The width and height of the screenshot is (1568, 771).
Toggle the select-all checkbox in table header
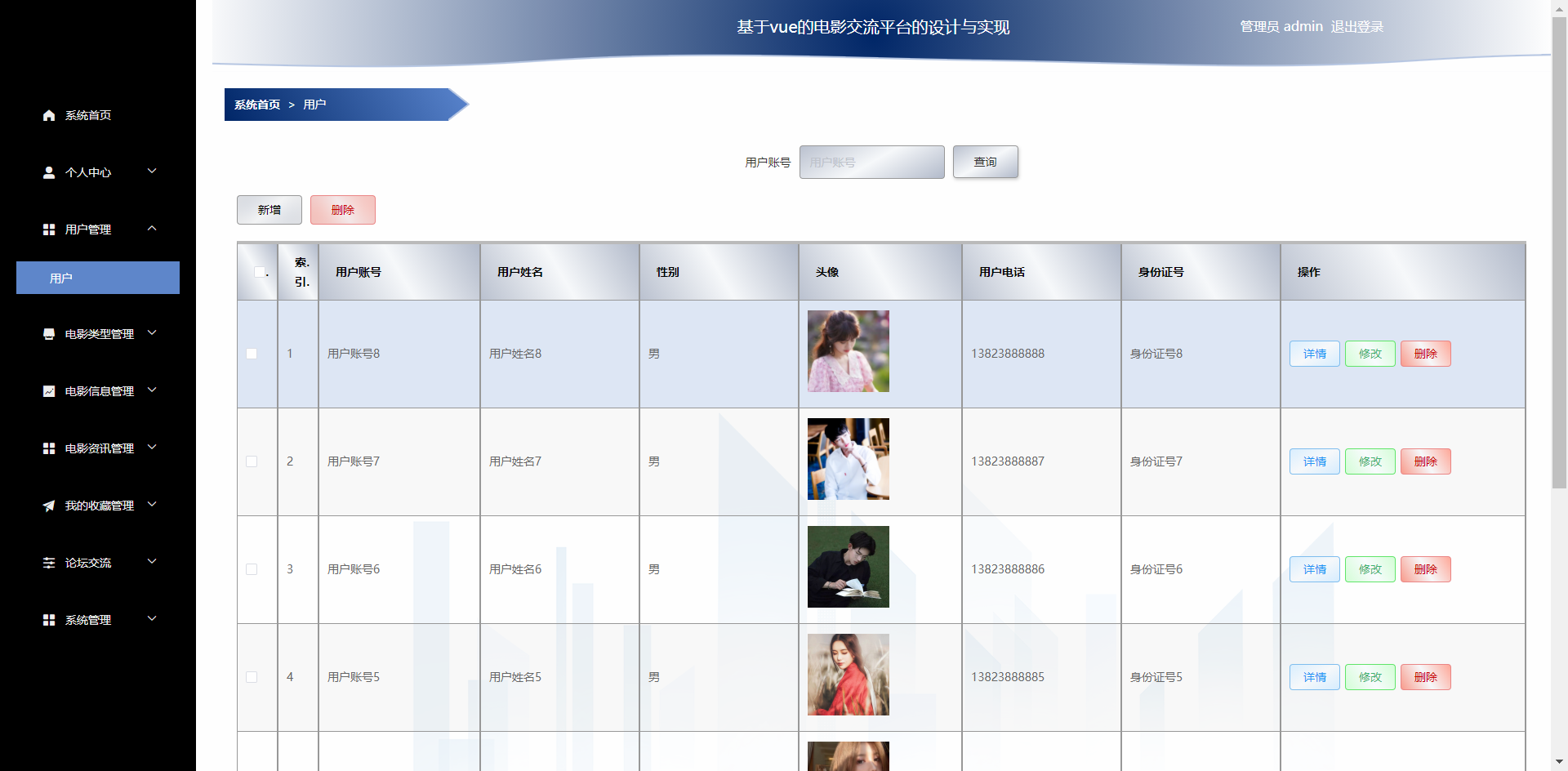point(260,272)
